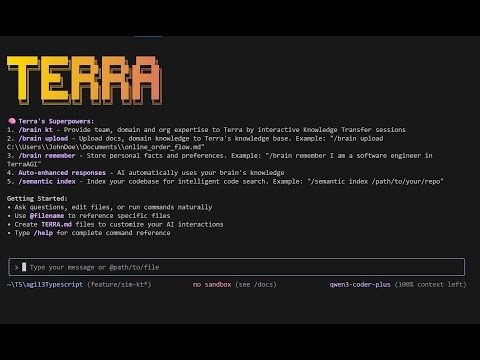
Task: Click "Ask questions, edit files, or run commands naturally"
Action: [113, 207]
